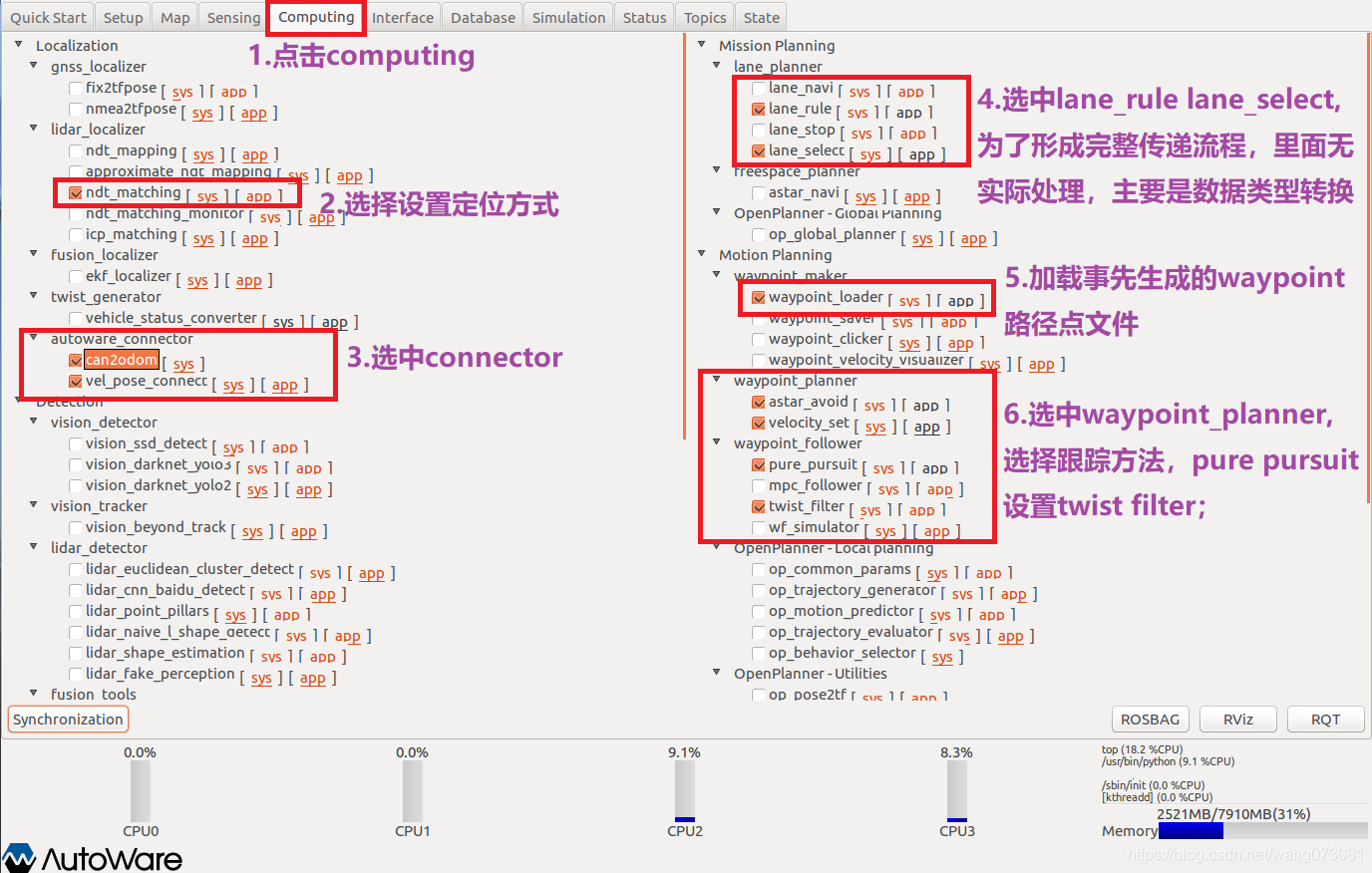Enable the op_global_planner checkbox

pos(759,235)
